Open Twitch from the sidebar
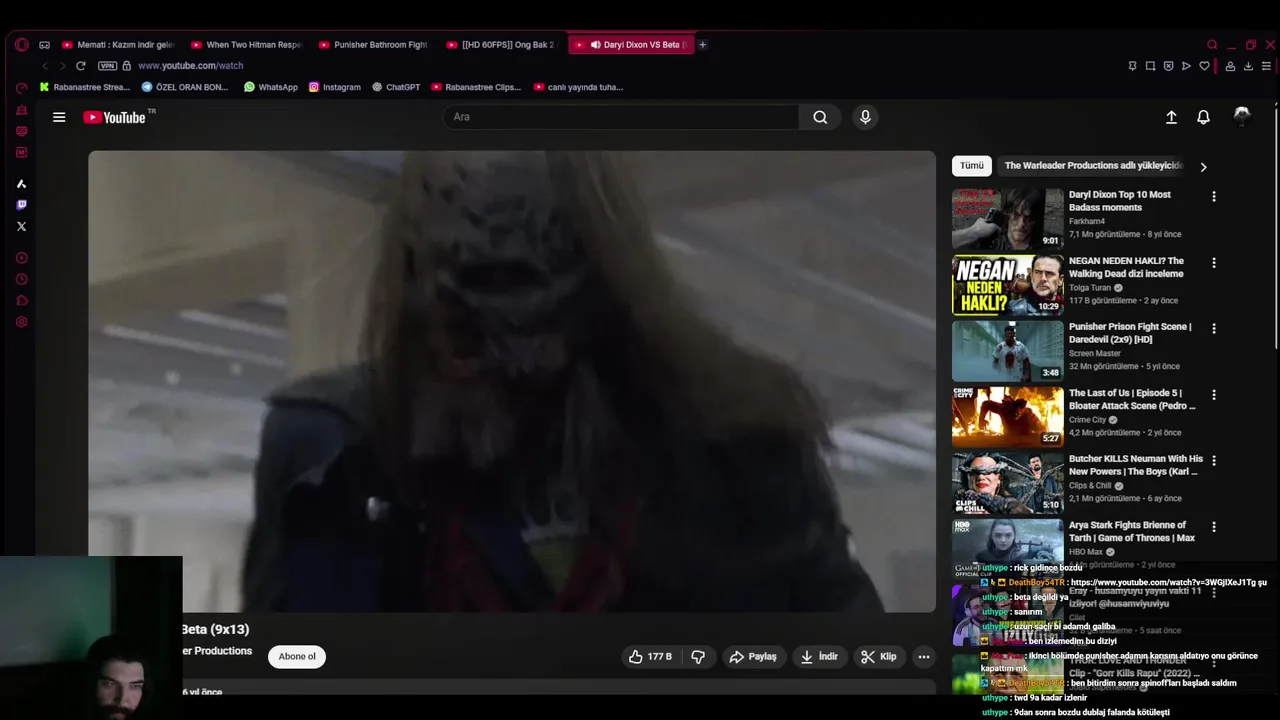Image resolution: width=1280 pixels, height=720 pixels. 22,205
